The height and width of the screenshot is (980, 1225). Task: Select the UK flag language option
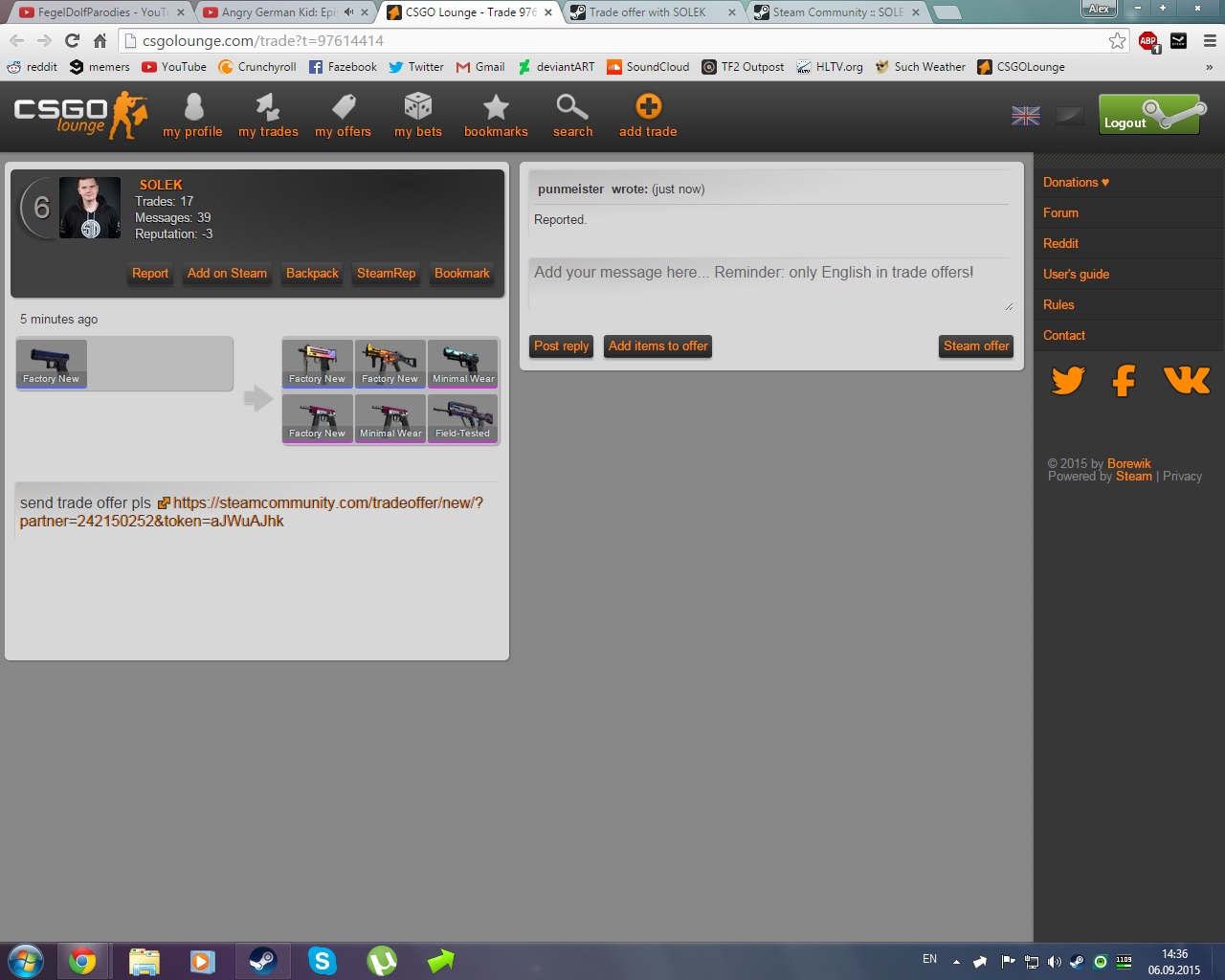coord(1026,116)
